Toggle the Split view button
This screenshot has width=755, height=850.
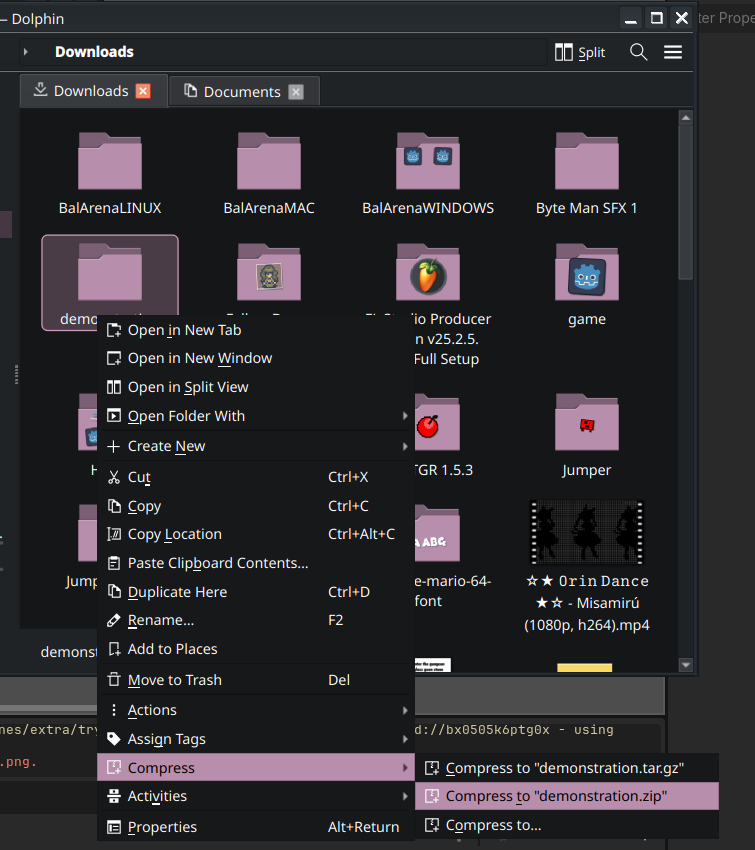[x=580, y=53]
